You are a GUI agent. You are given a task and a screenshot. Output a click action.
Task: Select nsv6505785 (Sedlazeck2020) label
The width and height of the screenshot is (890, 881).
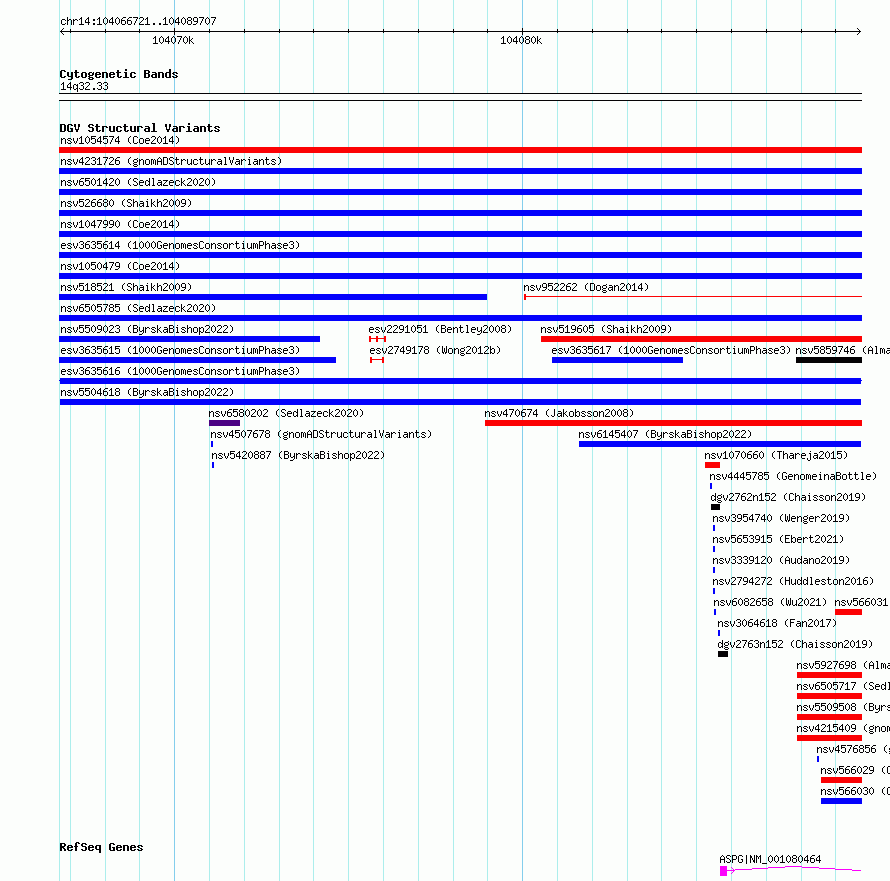tap(138, 308)
